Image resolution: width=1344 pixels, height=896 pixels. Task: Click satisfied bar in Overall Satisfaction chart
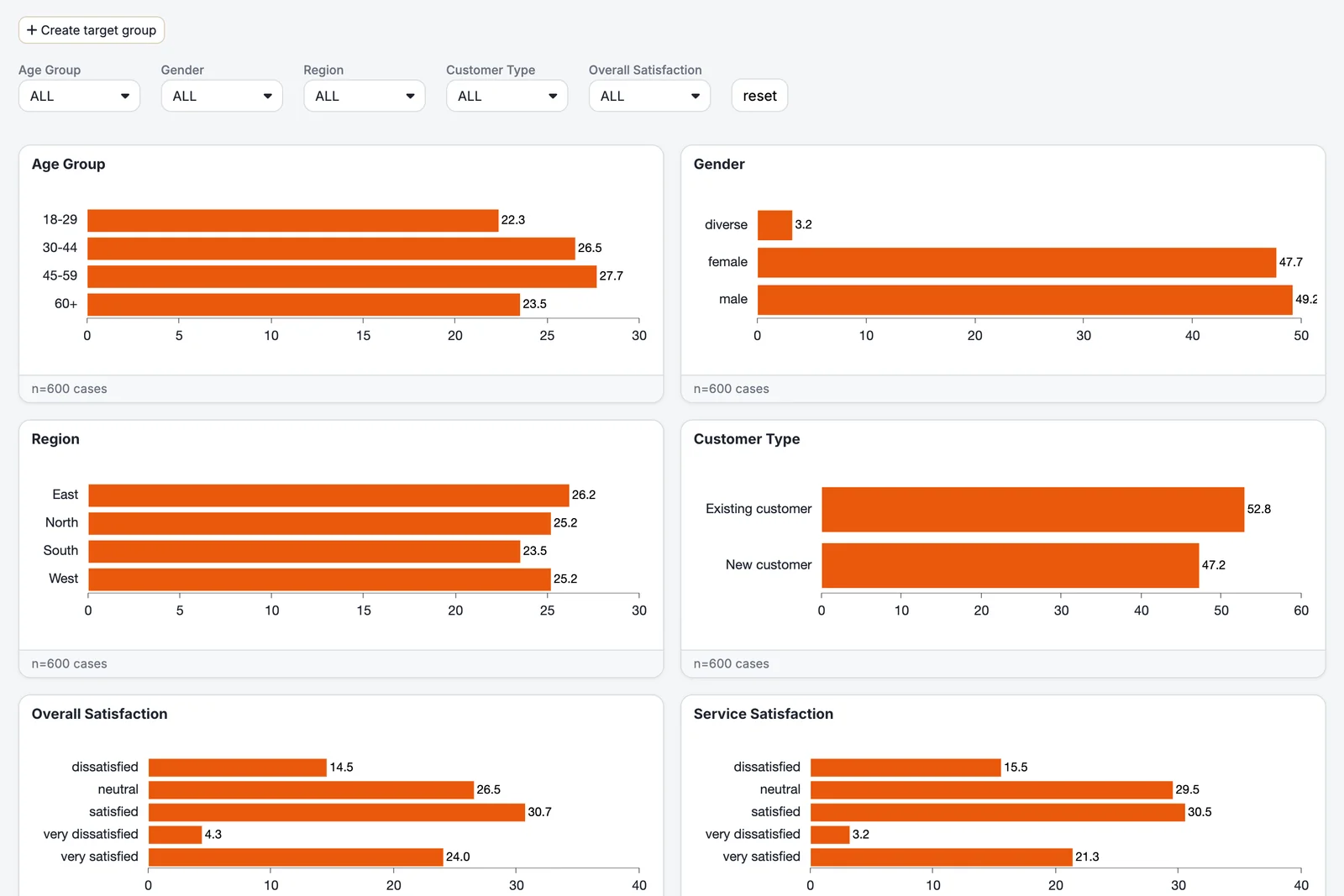coord(337,812)
